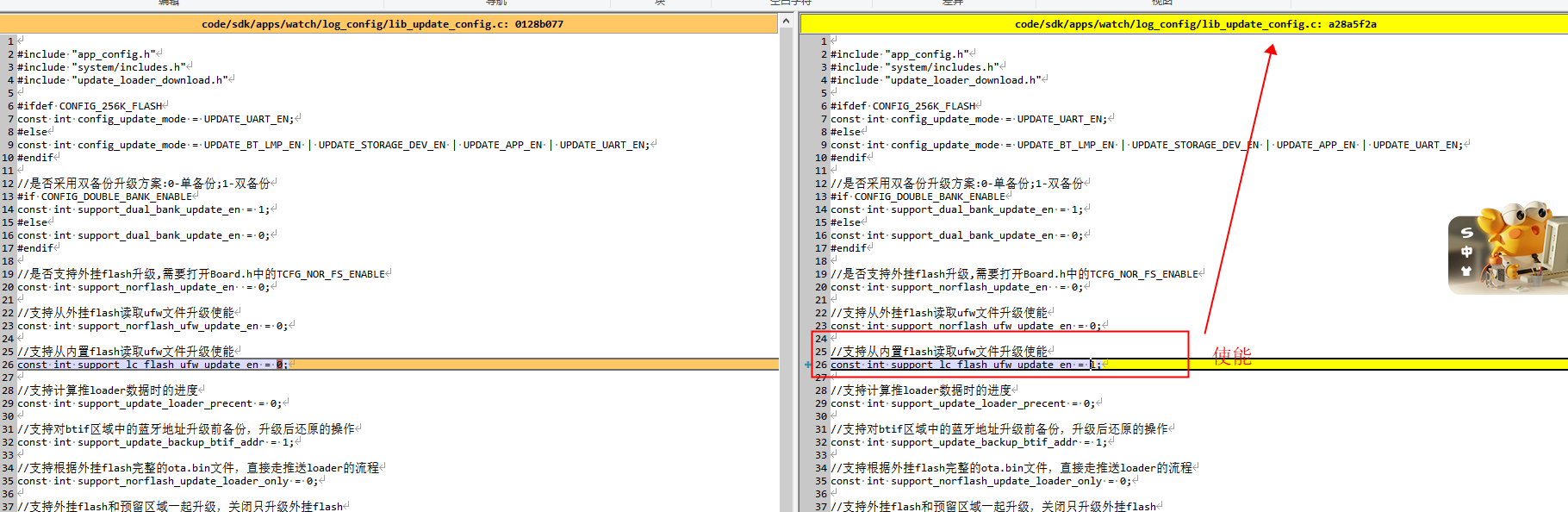Click '#include "system/includes.h"' in right pane

tap(914, 67)
